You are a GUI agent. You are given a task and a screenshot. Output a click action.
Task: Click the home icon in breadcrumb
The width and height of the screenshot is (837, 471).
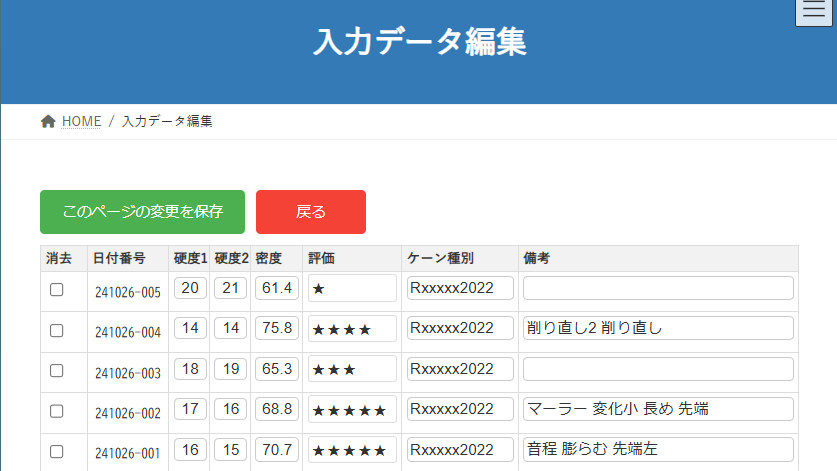pyautogui.click(x=48, y=121)
